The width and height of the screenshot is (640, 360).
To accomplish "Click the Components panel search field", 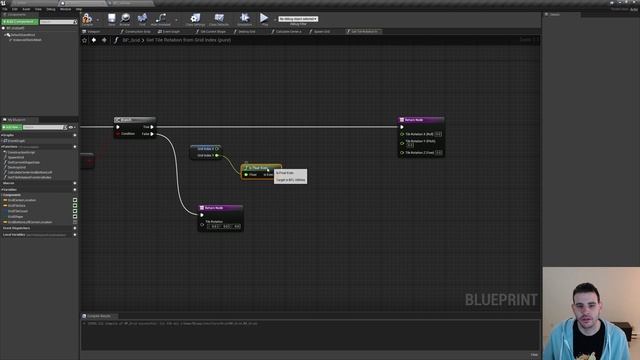I will [58, 22].
